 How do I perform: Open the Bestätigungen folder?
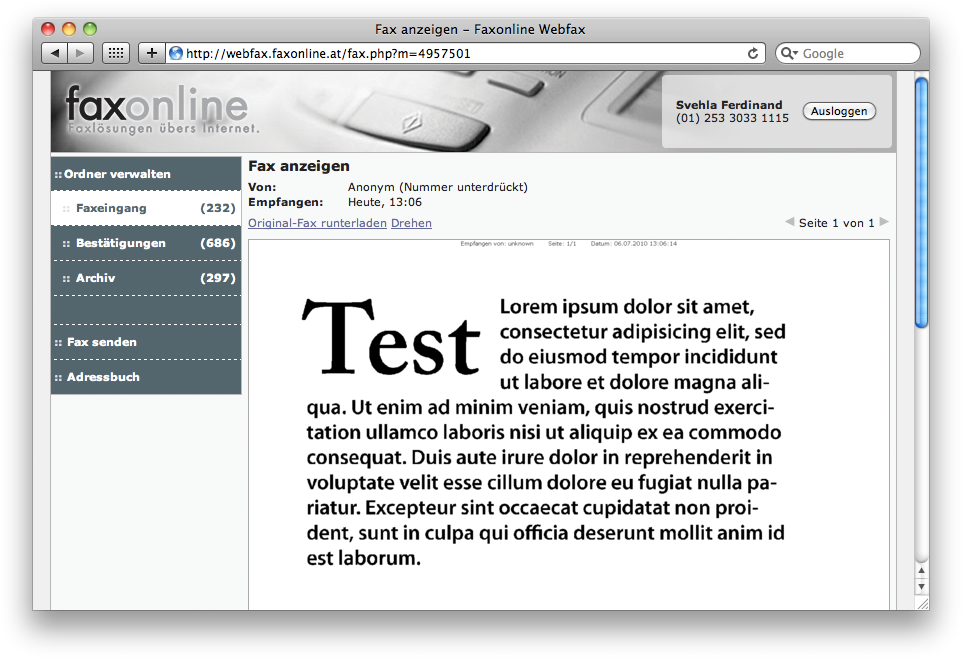[146, 243]
